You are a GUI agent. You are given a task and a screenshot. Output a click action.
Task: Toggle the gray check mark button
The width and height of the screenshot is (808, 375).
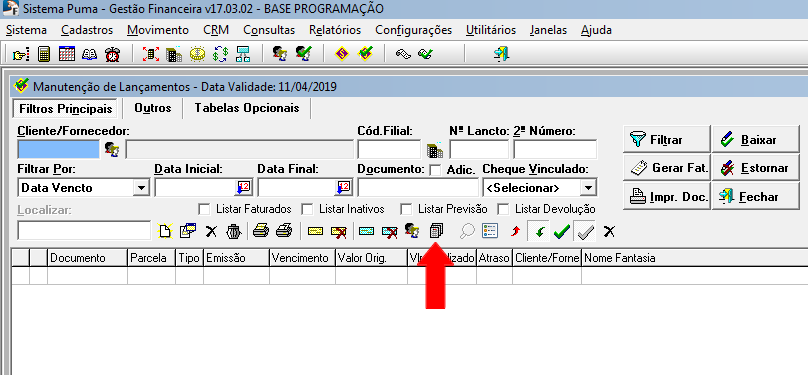[x=585, y=232]
